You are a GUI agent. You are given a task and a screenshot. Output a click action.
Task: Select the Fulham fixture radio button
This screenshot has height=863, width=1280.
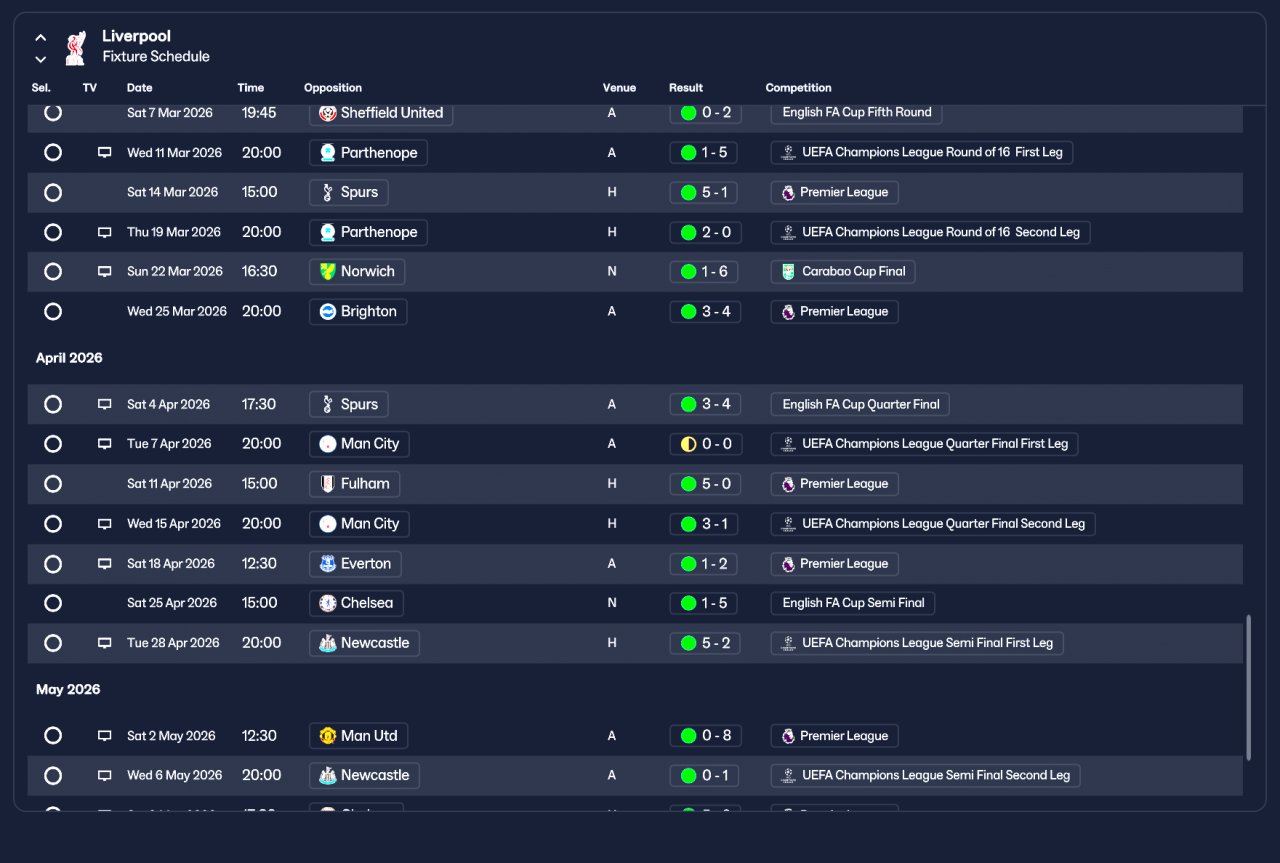coord(53,484)
